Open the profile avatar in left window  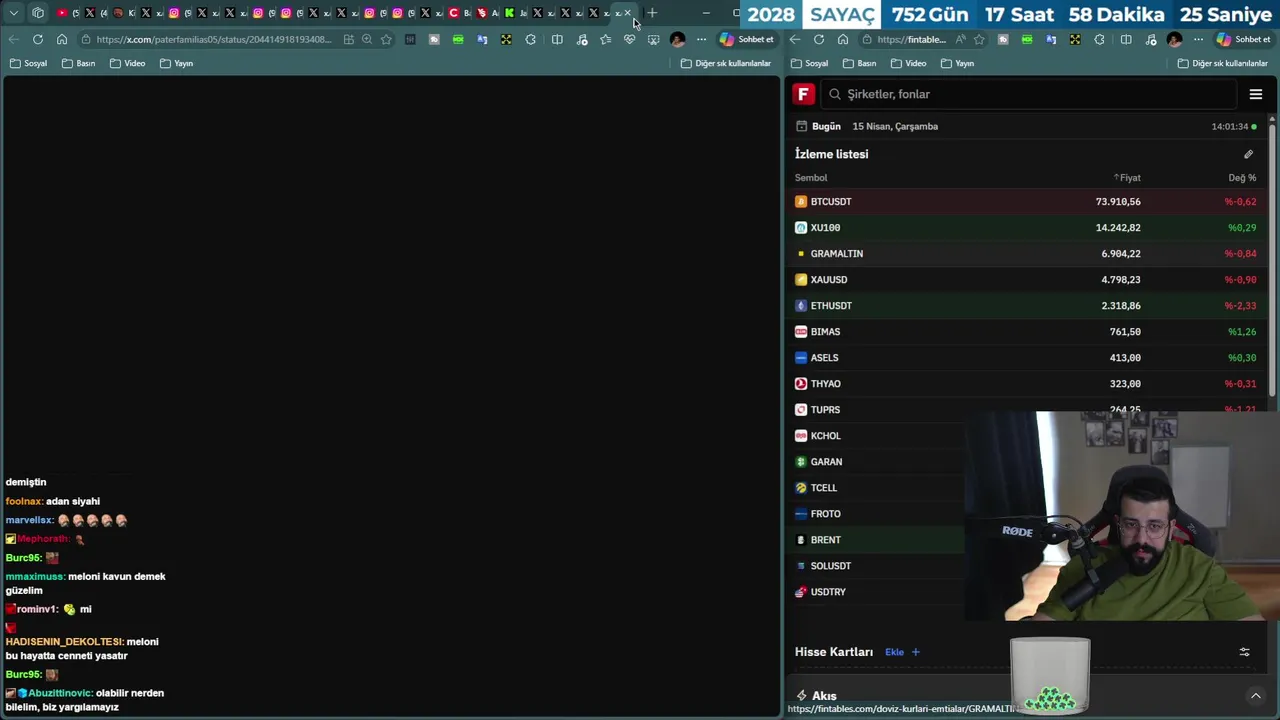[677, 39]
